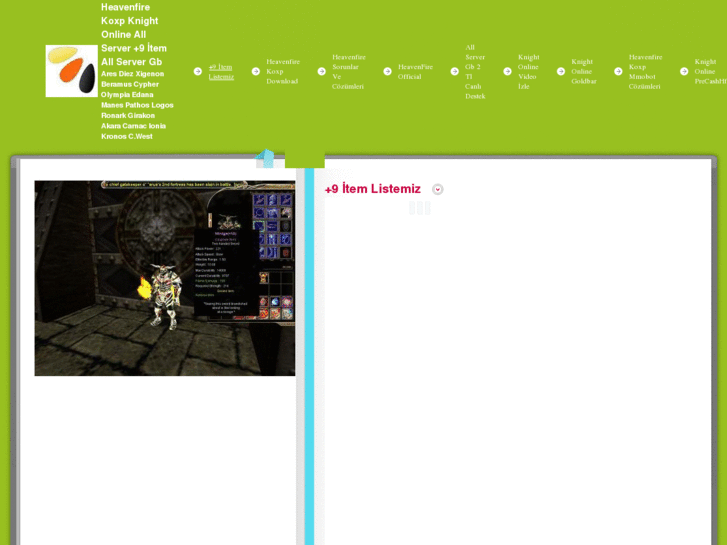Click arrow icon beside Knight Online Video İzle
This screenshot has width=727, height=545.
(x=508, y=71)
